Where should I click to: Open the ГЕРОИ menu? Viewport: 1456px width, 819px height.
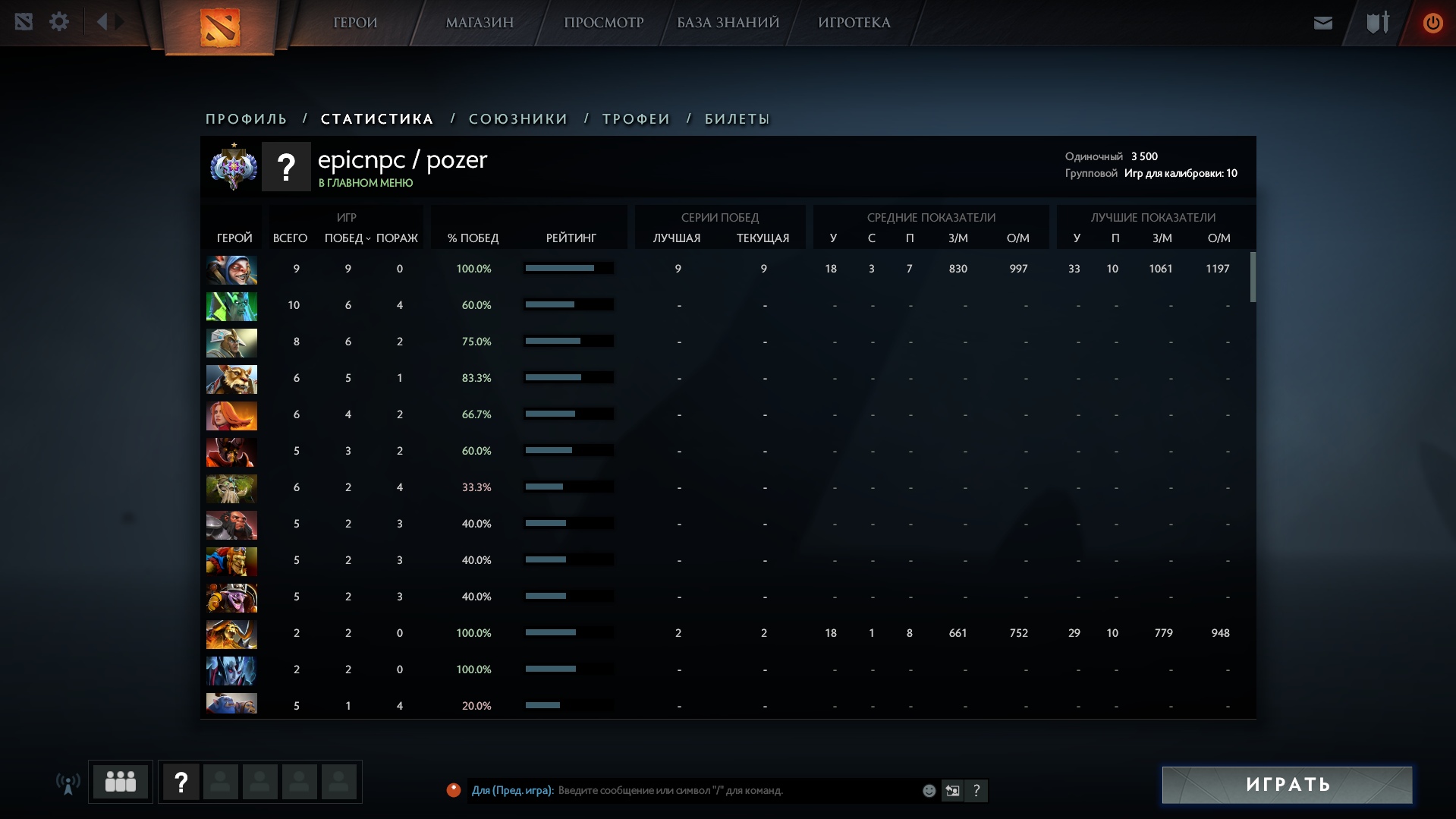[x=355, y=23]
